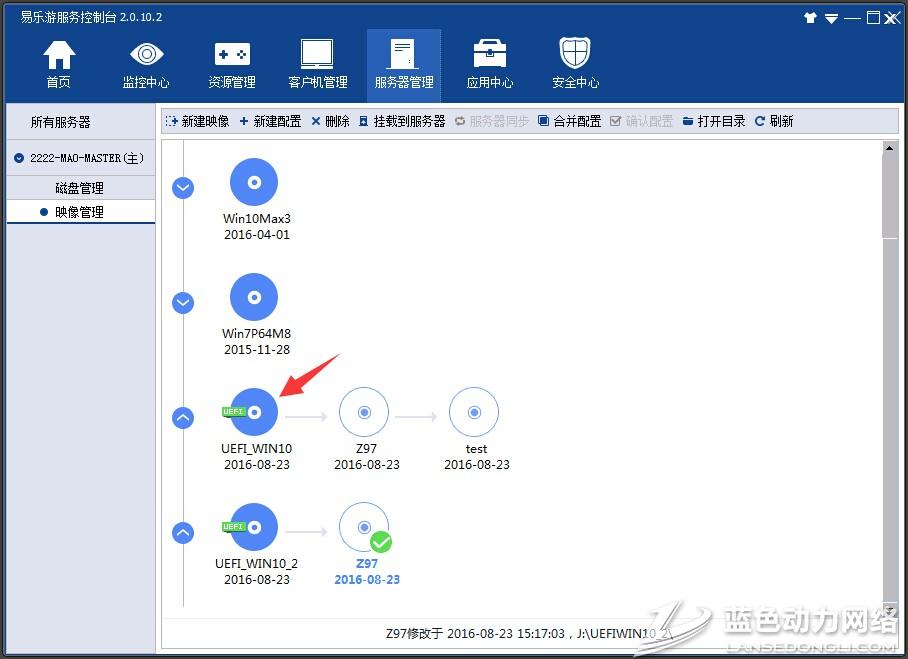Select the Z97 configuration under UEFI_WIN10
The image size is (908, 659).
(x=364, y=412)
